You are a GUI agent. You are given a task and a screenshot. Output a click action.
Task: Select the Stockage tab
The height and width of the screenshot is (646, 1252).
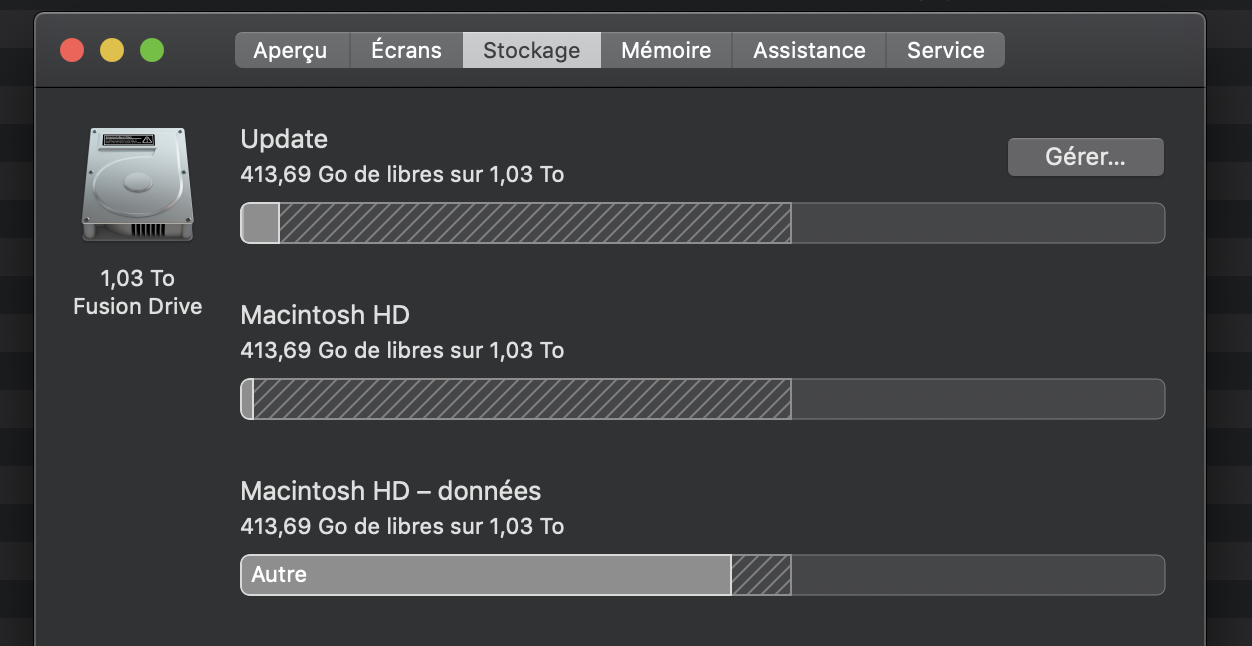coord(531,50)
